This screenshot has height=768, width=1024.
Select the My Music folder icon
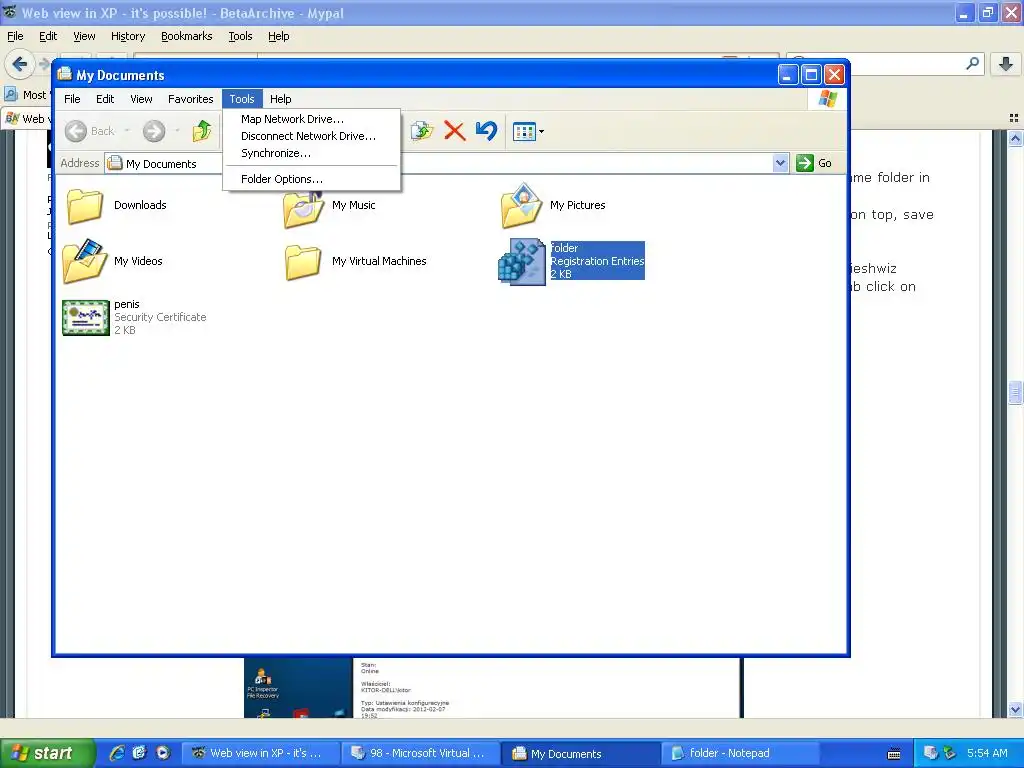click(303, 208)
